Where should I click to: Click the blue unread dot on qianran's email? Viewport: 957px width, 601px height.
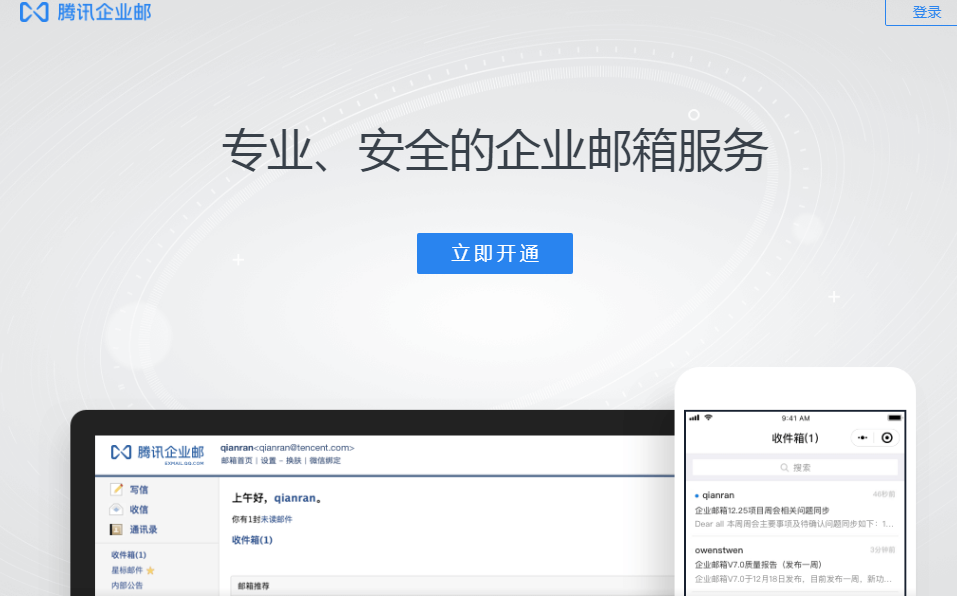[695, 496]
